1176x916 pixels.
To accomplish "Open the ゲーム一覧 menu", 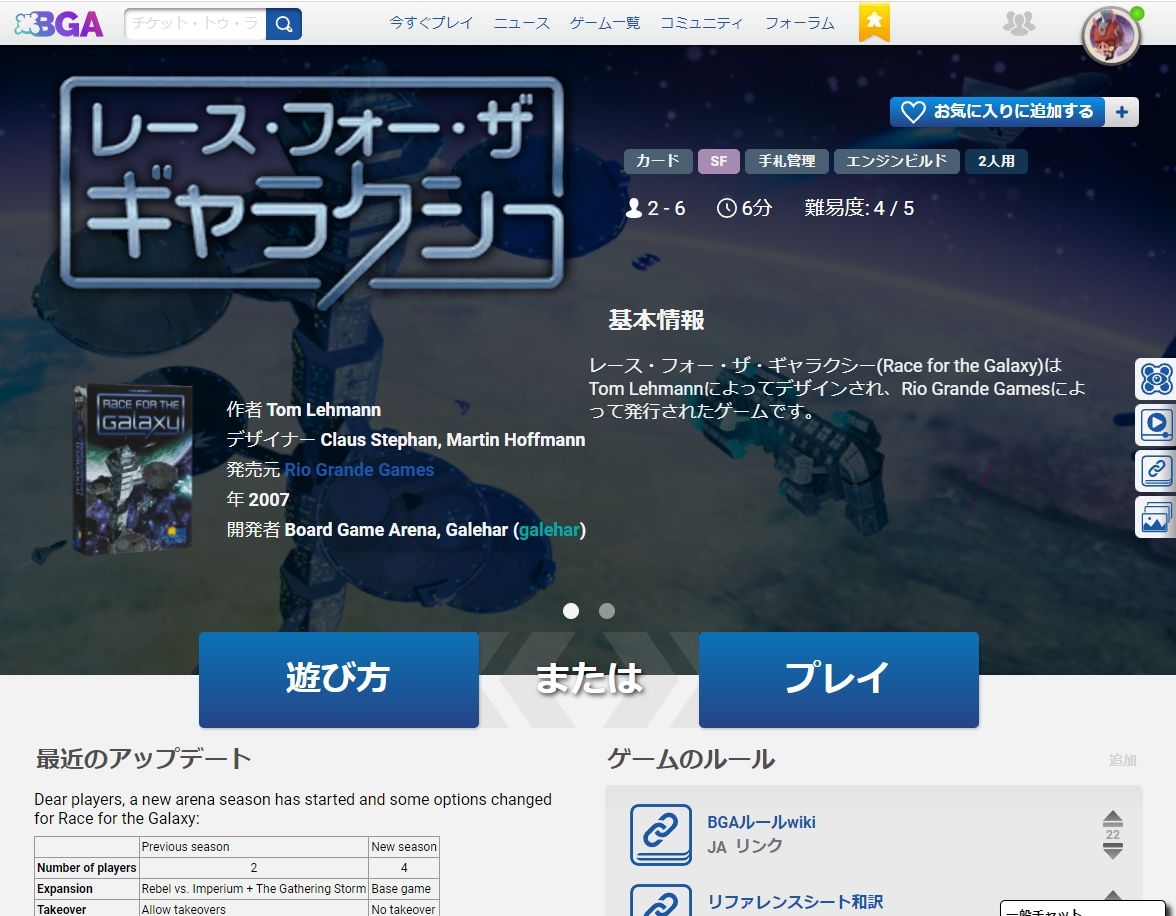I will (x=605, y=23).
